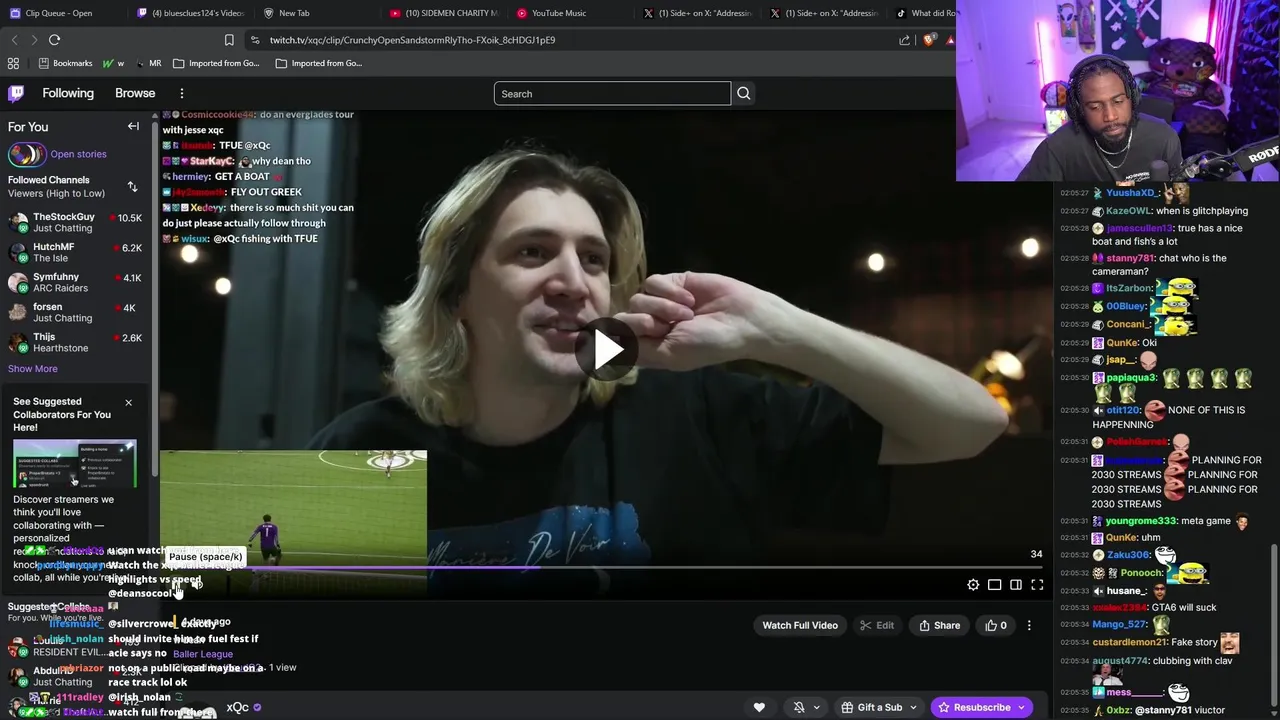Viewport: 1280px width, 720px height.
Task: Bookmark this page icon in address bar
Action: point(229,40)
